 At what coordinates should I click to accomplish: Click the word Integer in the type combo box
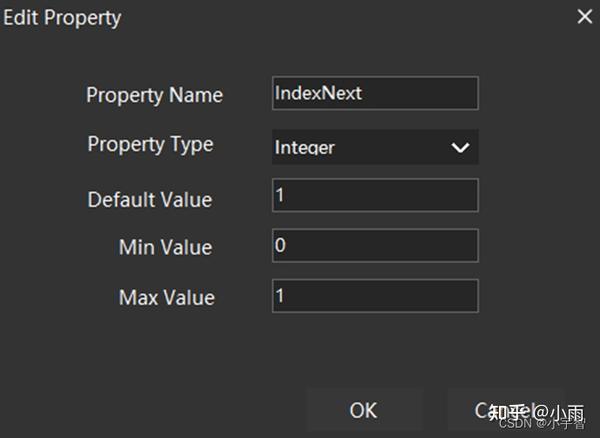point(304,148)
